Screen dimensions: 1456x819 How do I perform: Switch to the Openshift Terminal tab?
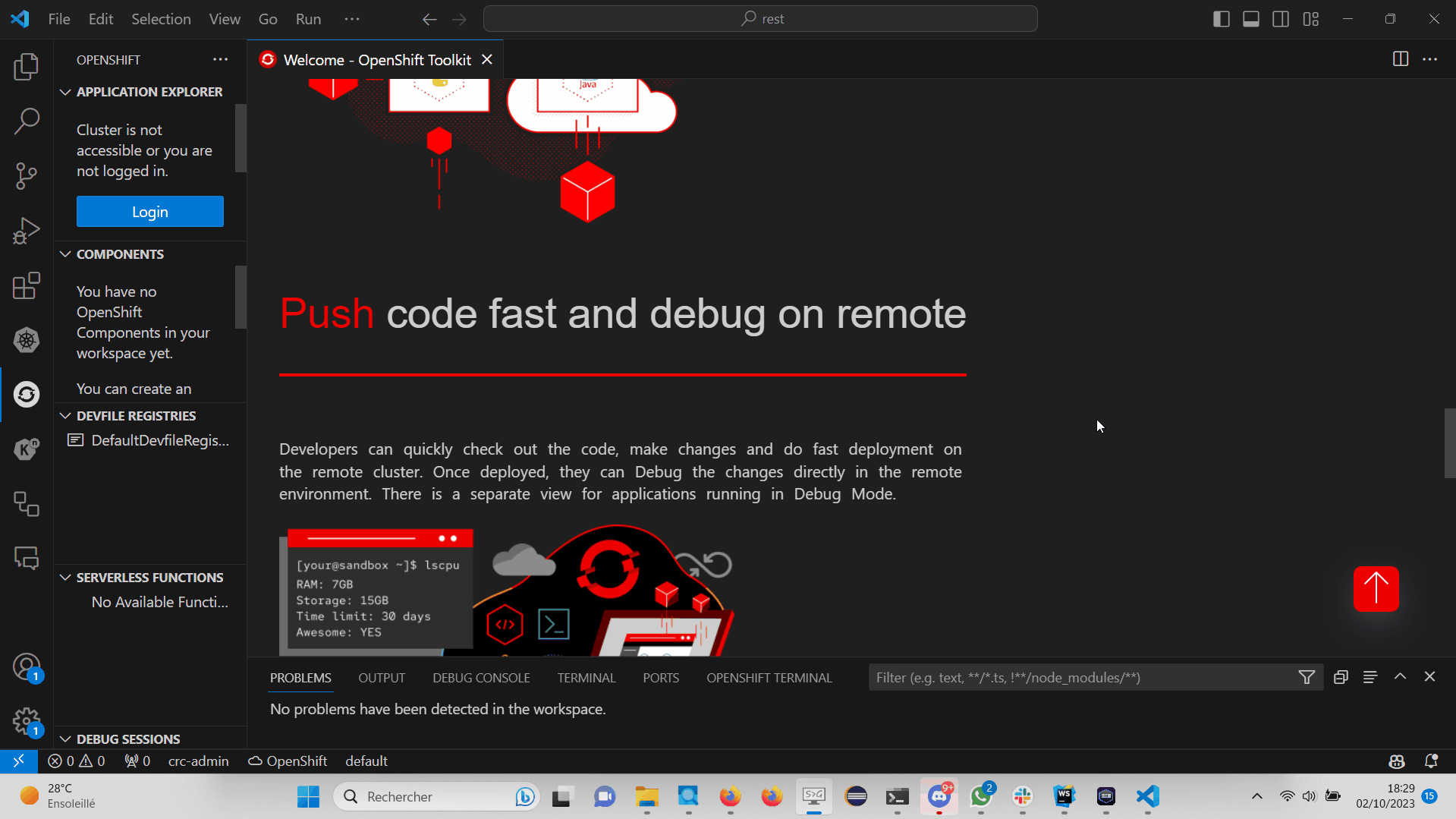769,677
